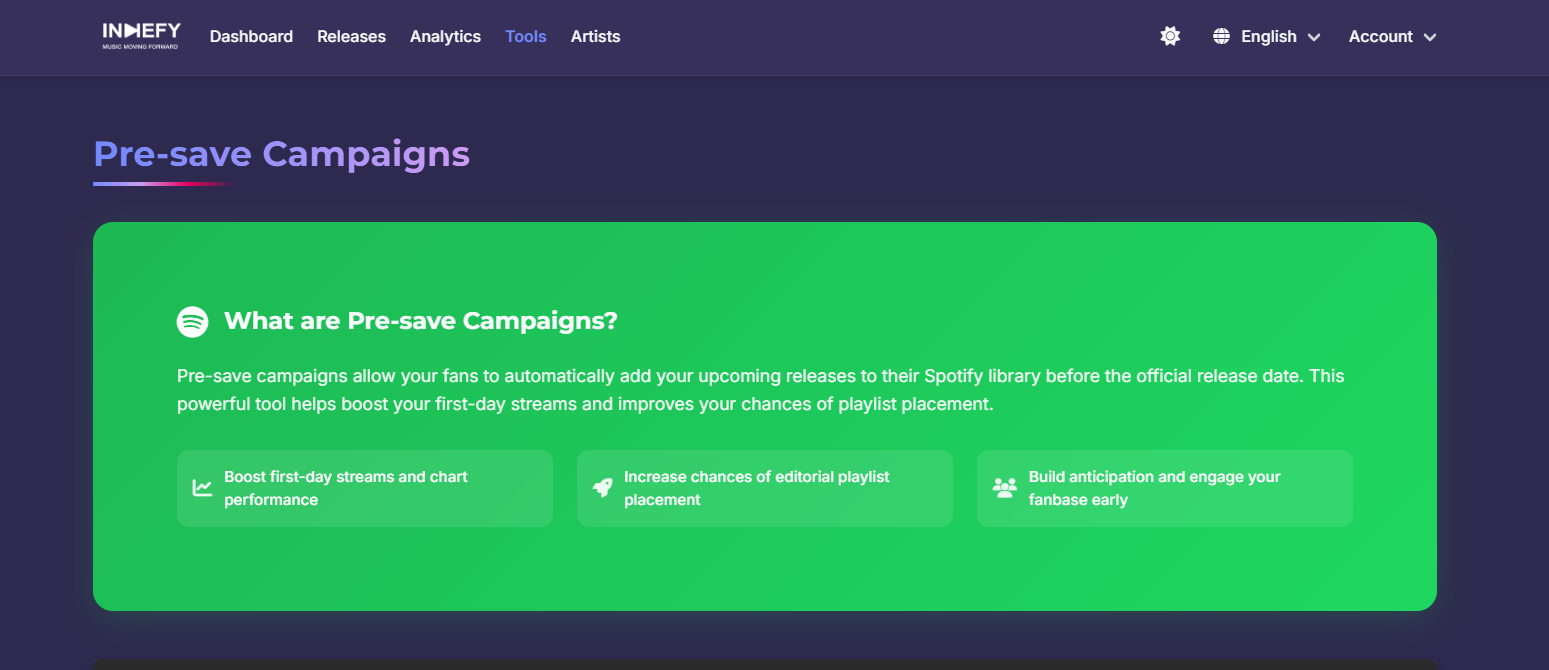
Task: Open the Releases menu item
Action: point(351,37)
